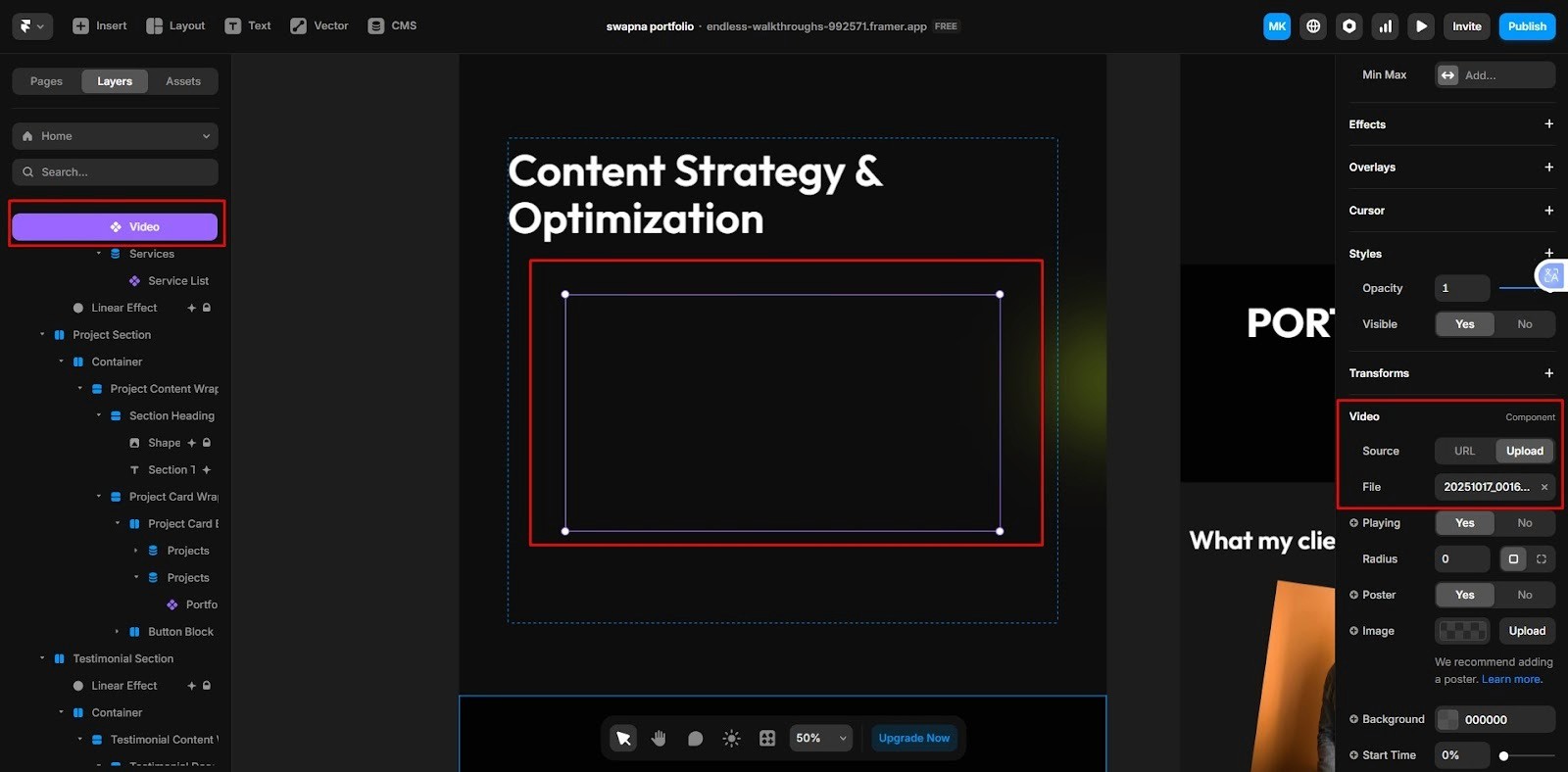1568x772 pixels.
Task: Click the Min Max Add field
Action: [x=1495, y=75]
